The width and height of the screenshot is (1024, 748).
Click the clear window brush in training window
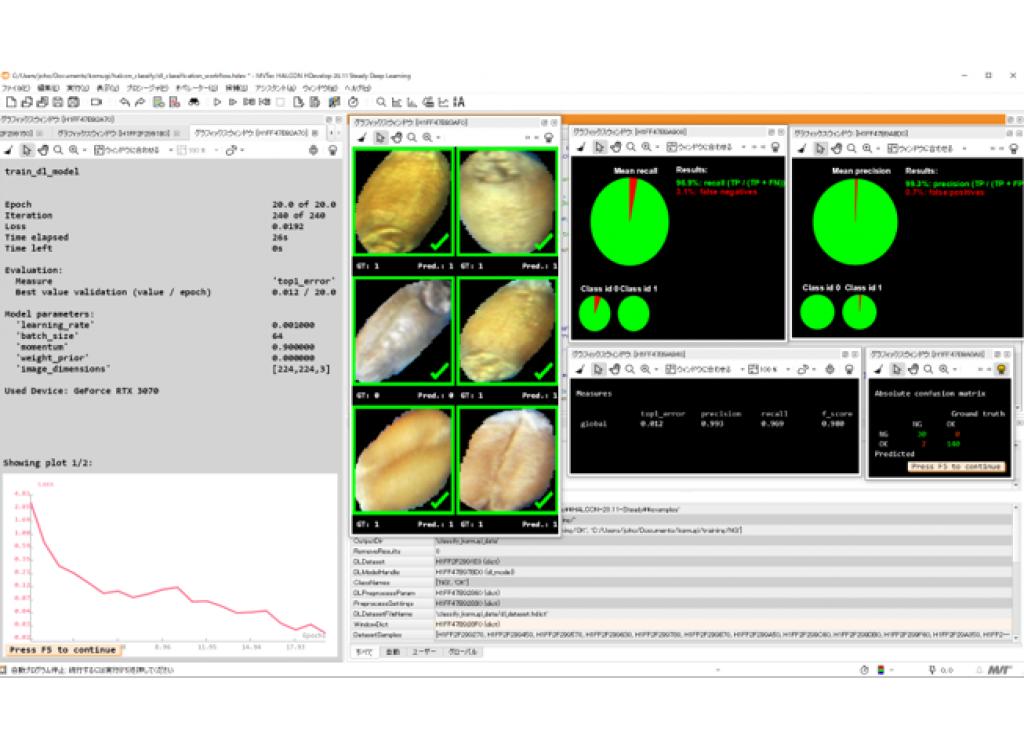[8, 150]
